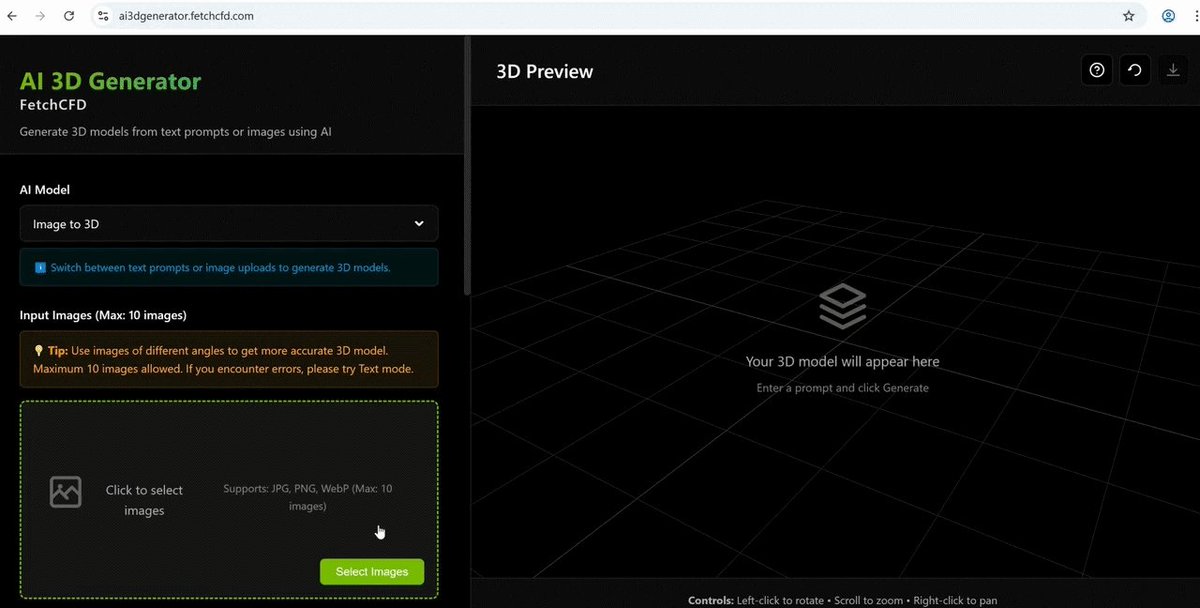Image resolution: width=1200 pixels, height=608 pixels.
Task: Click the blue info notice about switching modes
Action: point(229,267)
